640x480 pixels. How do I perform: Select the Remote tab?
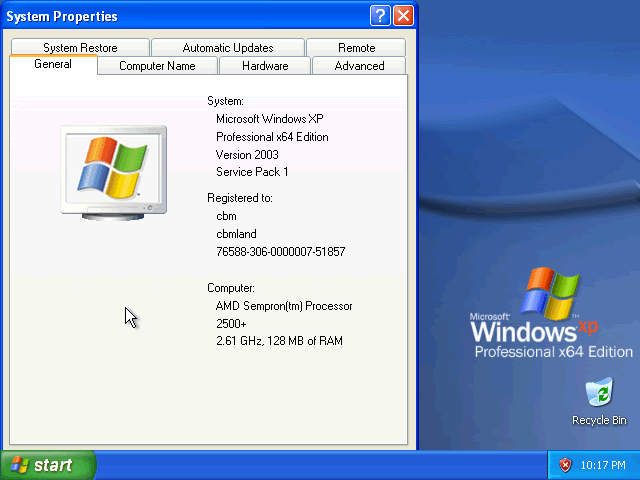[356, 47]
